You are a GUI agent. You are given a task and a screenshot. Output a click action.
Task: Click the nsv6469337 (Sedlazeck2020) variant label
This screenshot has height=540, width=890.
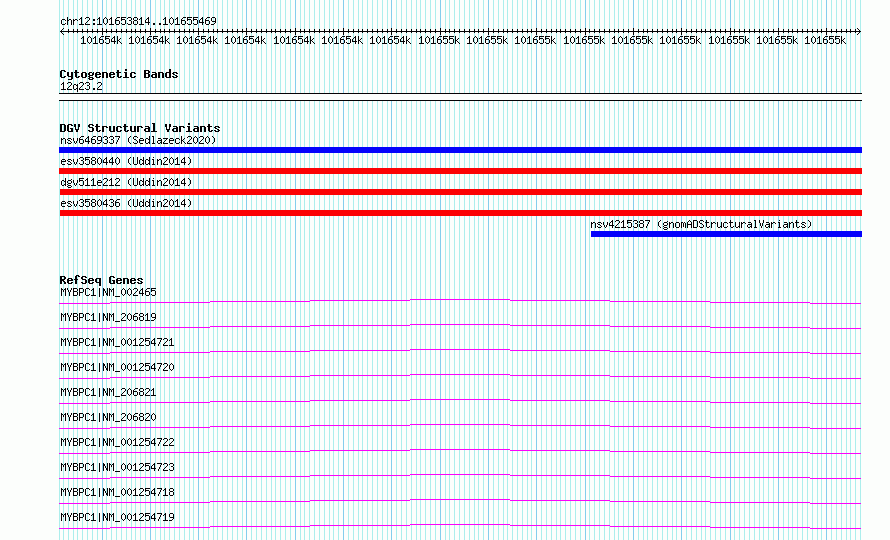point(138,140)
